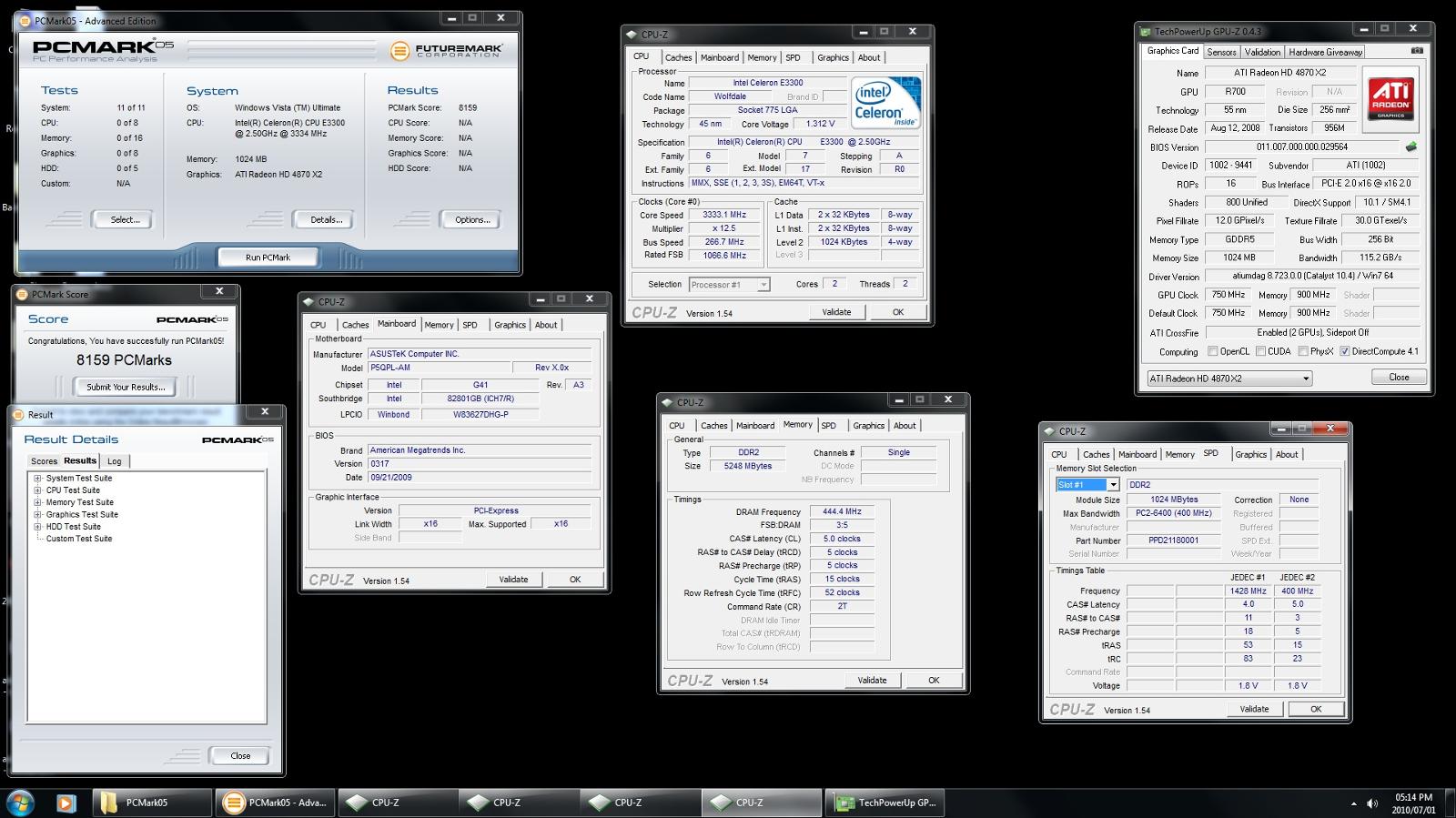Viewport: 1456px width, 818px height.
Task: Uncheck the DirectCompute 4.1 checkbox
Action: click(x=1344, y=351)
